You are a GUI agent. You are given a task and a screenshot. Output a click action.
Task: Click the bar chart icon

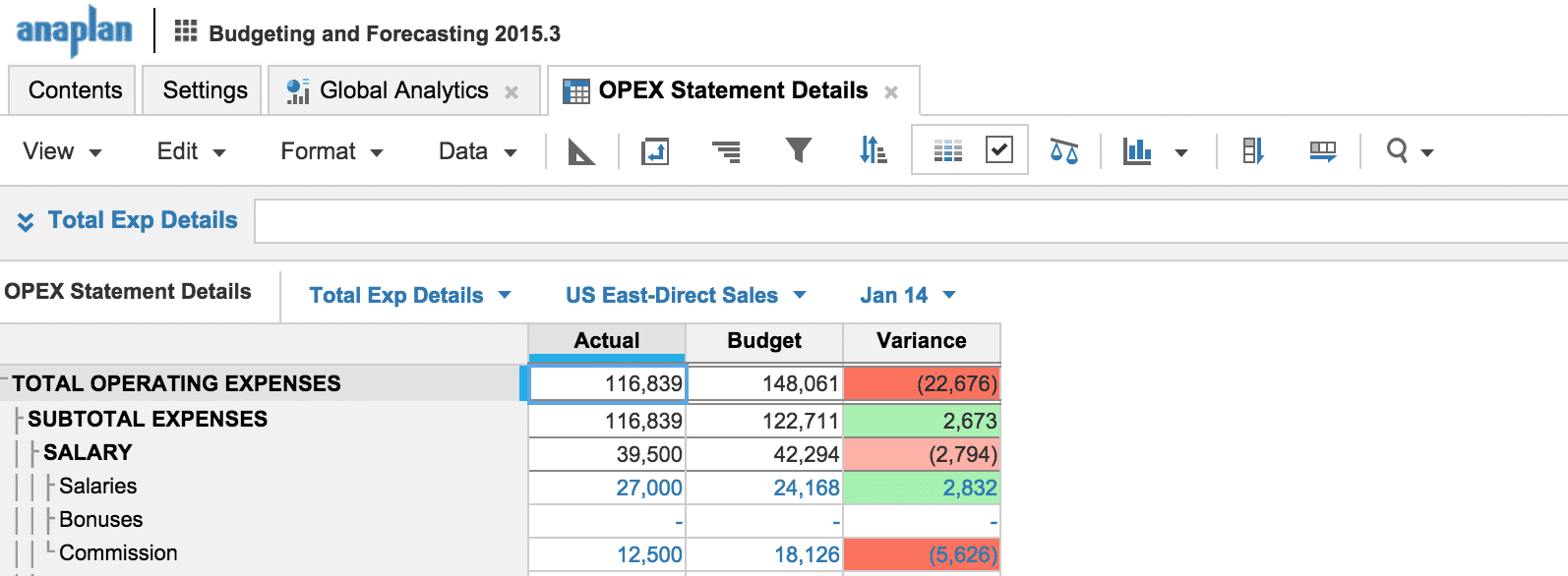click(x=1137, y=151)
